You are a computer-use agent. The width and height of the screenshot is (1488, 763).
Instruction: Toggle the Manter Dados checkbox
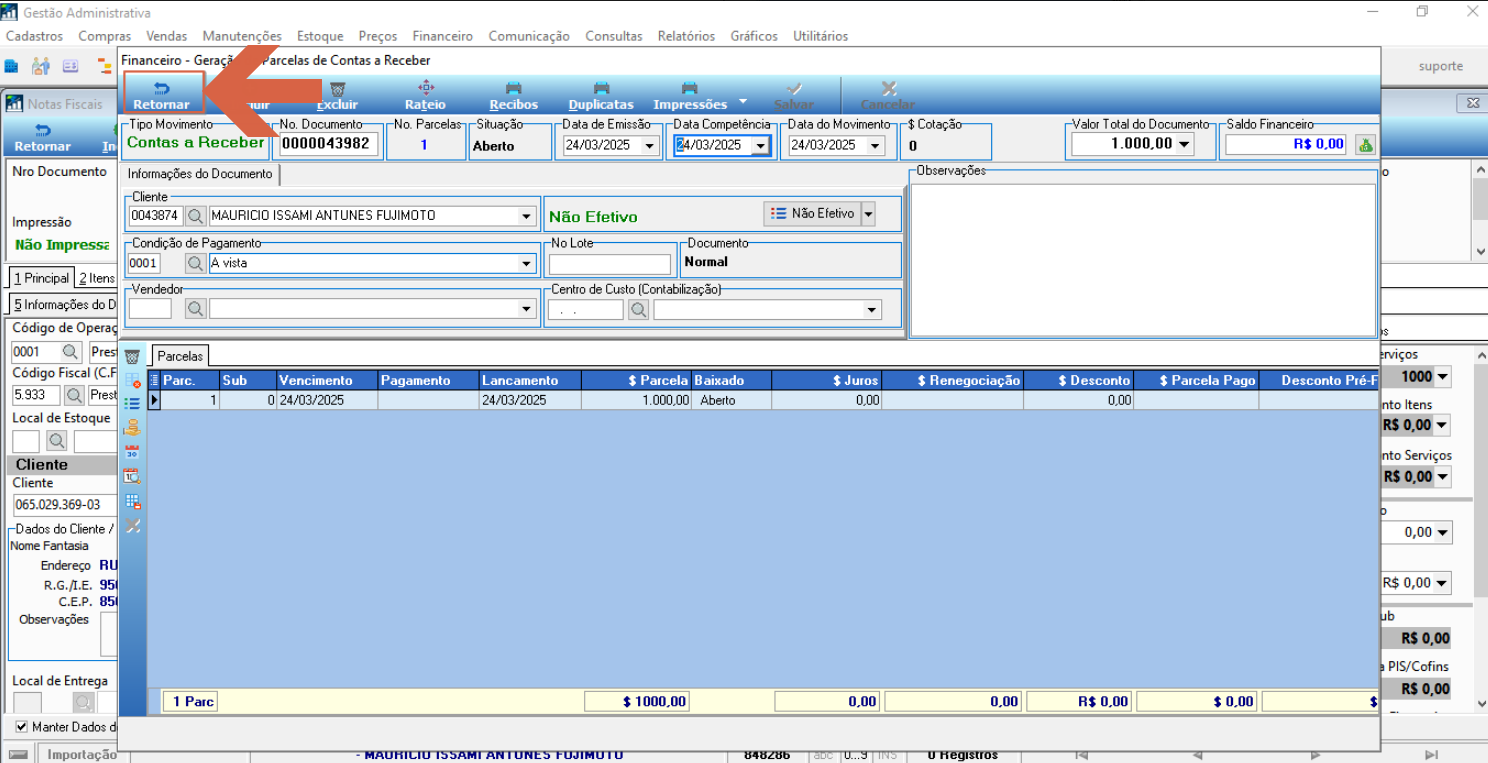point(22,727)
